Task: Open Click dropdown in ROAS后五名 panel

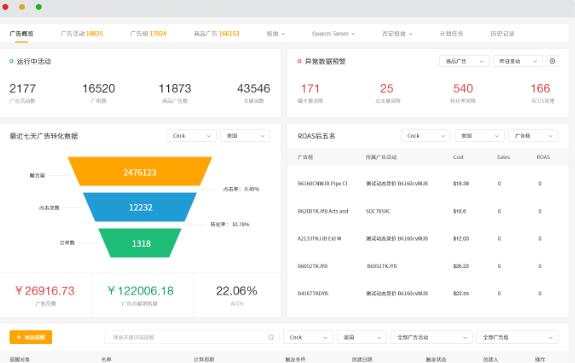Action: pyautogui.click(x=425, y=136)
